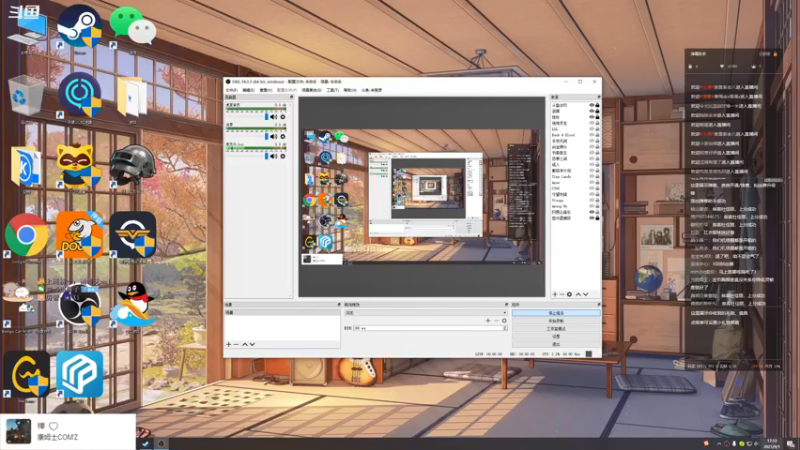Pop out the audio mixer dock

pos(291,97)
